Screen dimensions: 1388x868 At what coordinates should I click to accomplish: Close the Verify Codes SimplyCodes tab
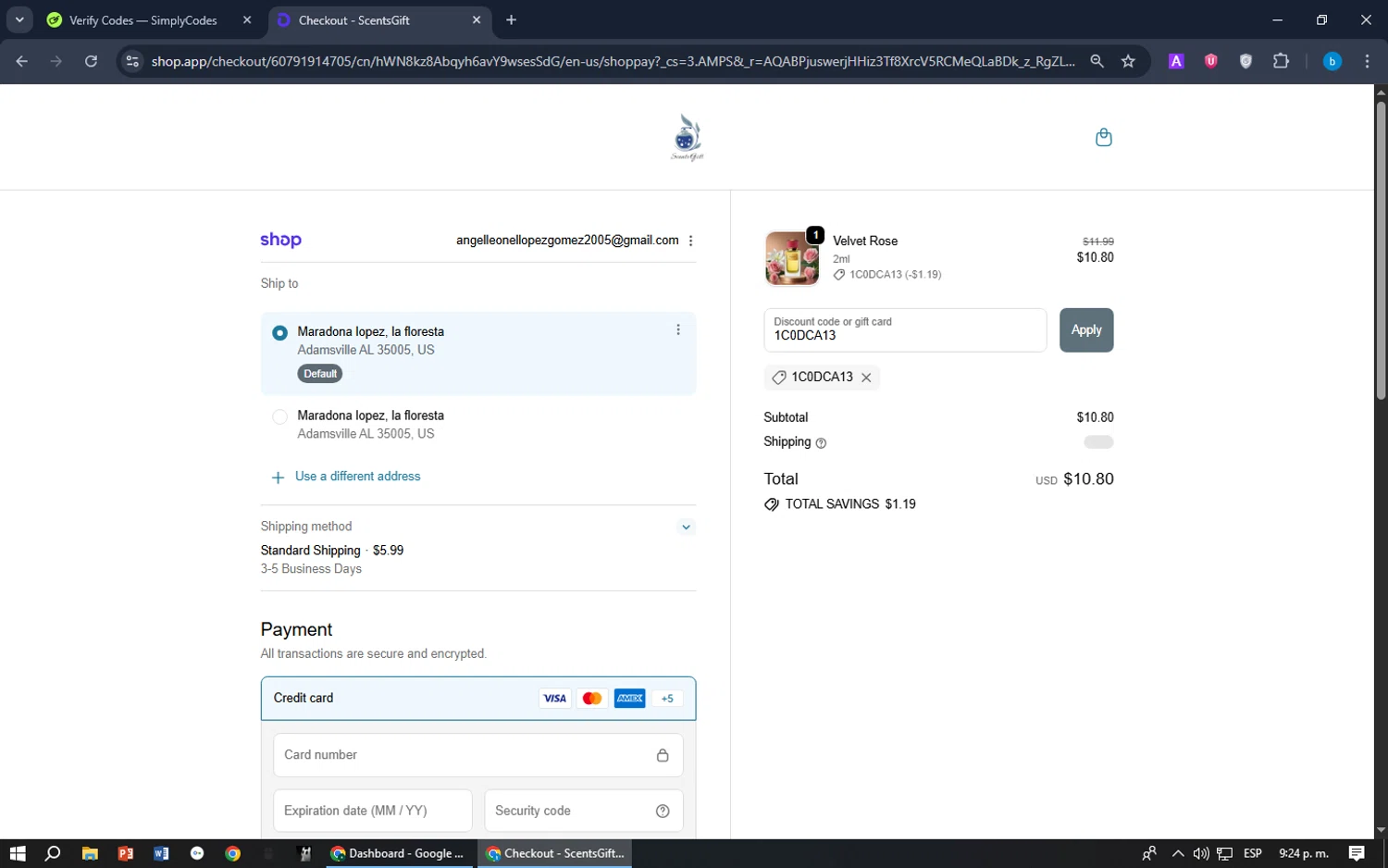(247, 19)
